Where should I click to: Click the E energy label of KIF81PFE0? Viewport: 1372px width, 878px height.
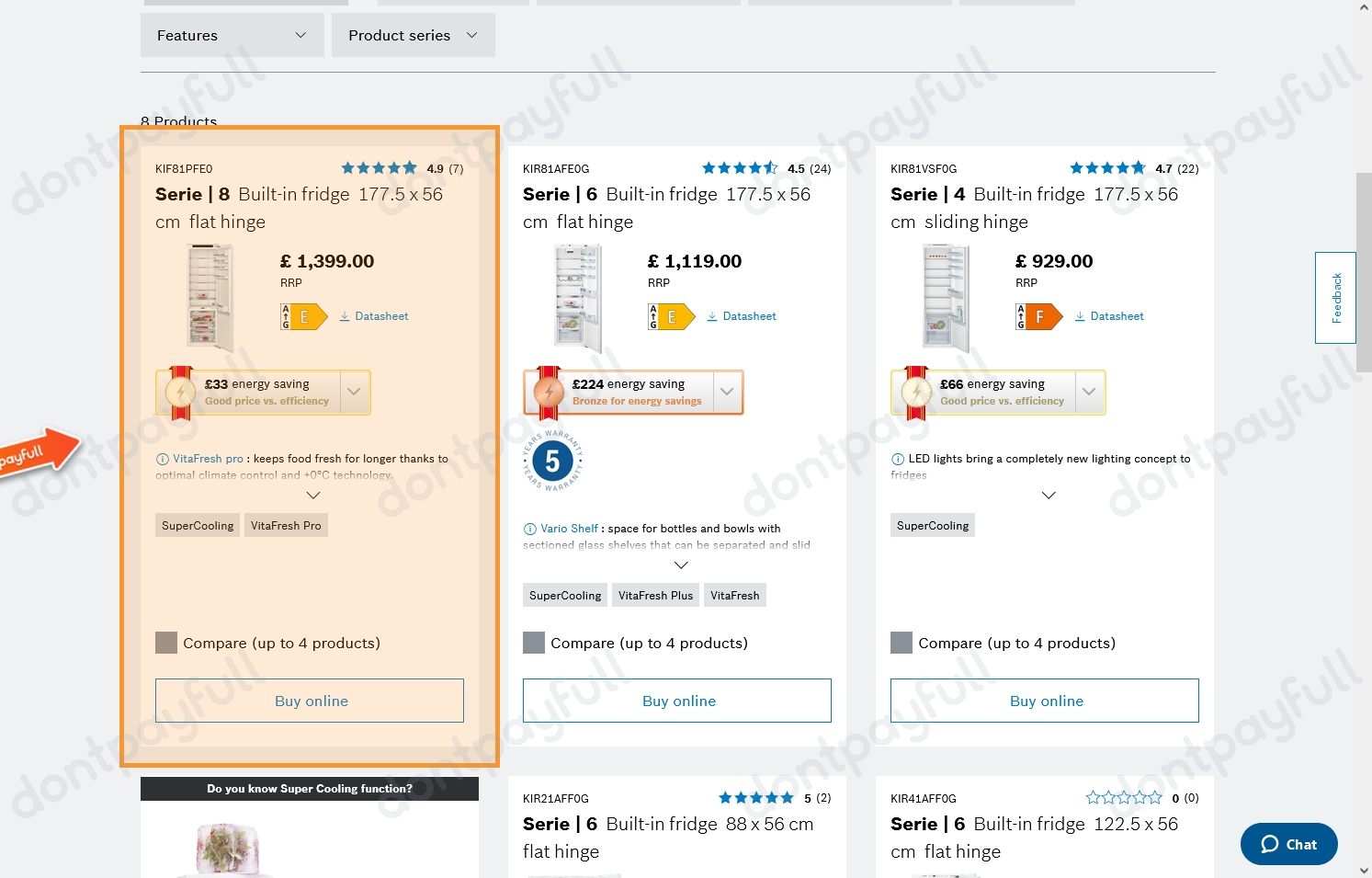(x=304, y=317)
